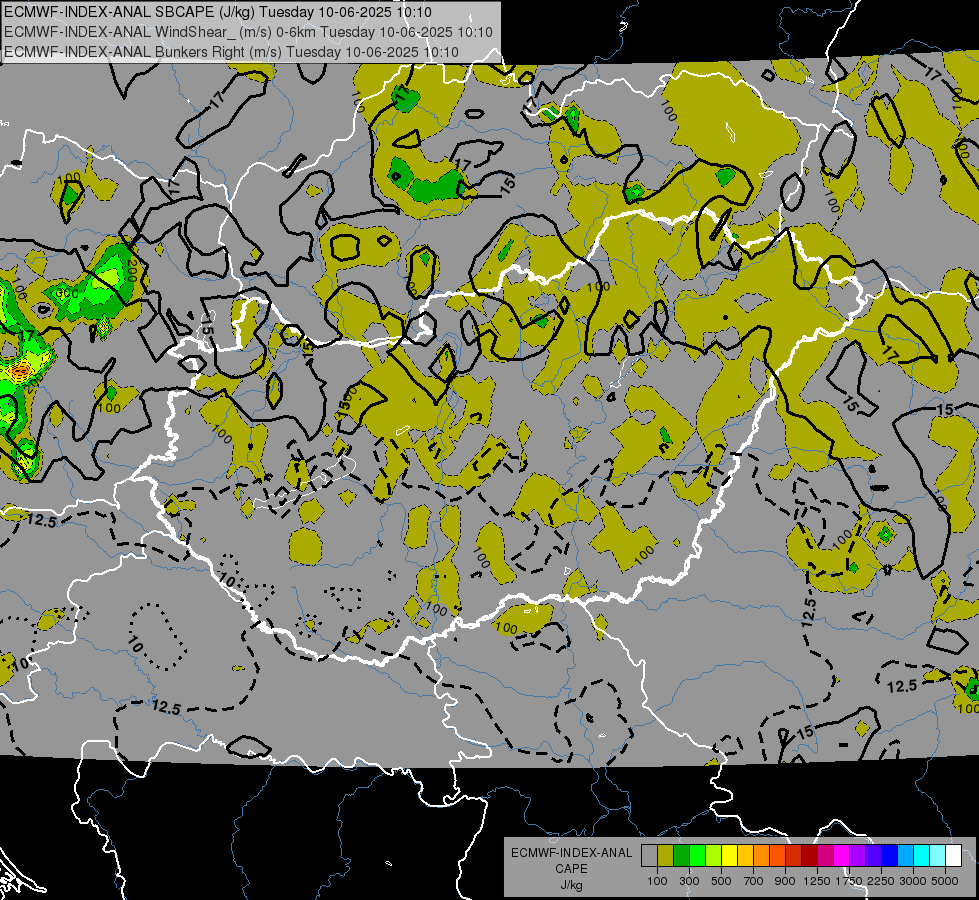Click the 1750 tick label under legend

click(x=849, y=881)
